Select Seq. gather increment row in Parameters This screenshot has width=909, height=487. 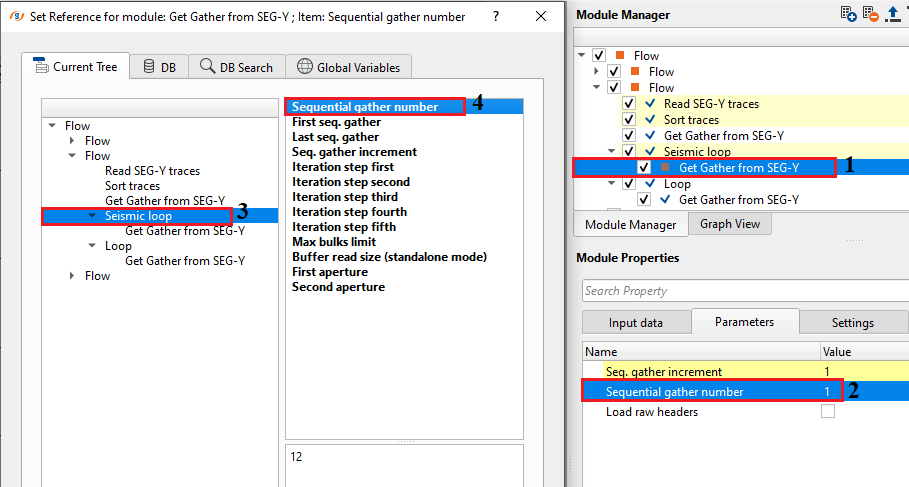point(746,372)
